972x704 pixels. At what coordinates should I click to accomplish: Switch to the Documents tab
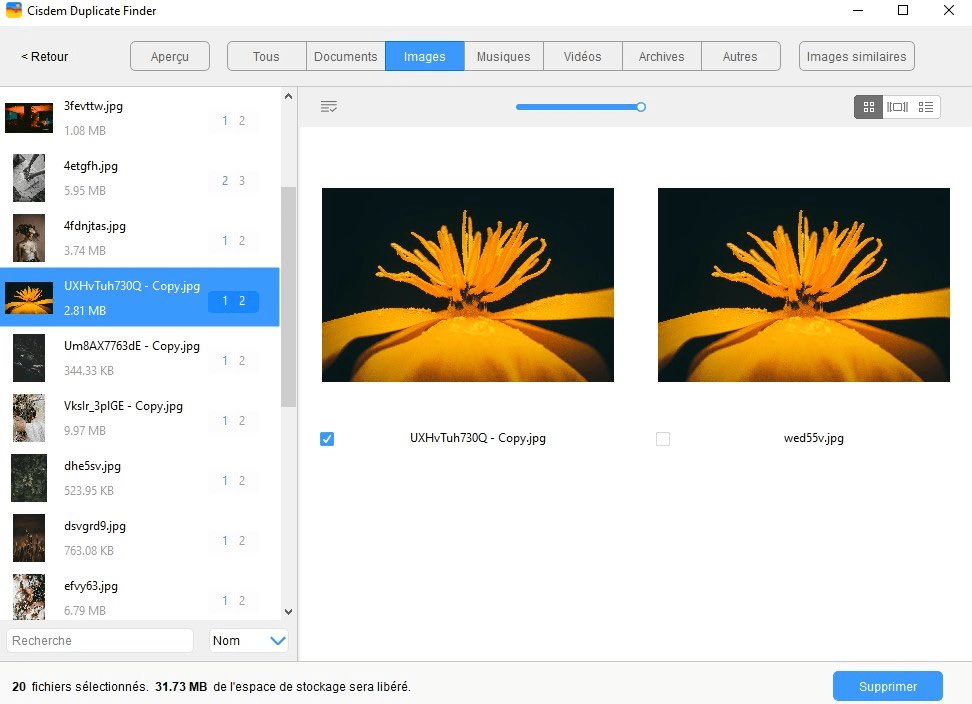[x=345, y=57]
